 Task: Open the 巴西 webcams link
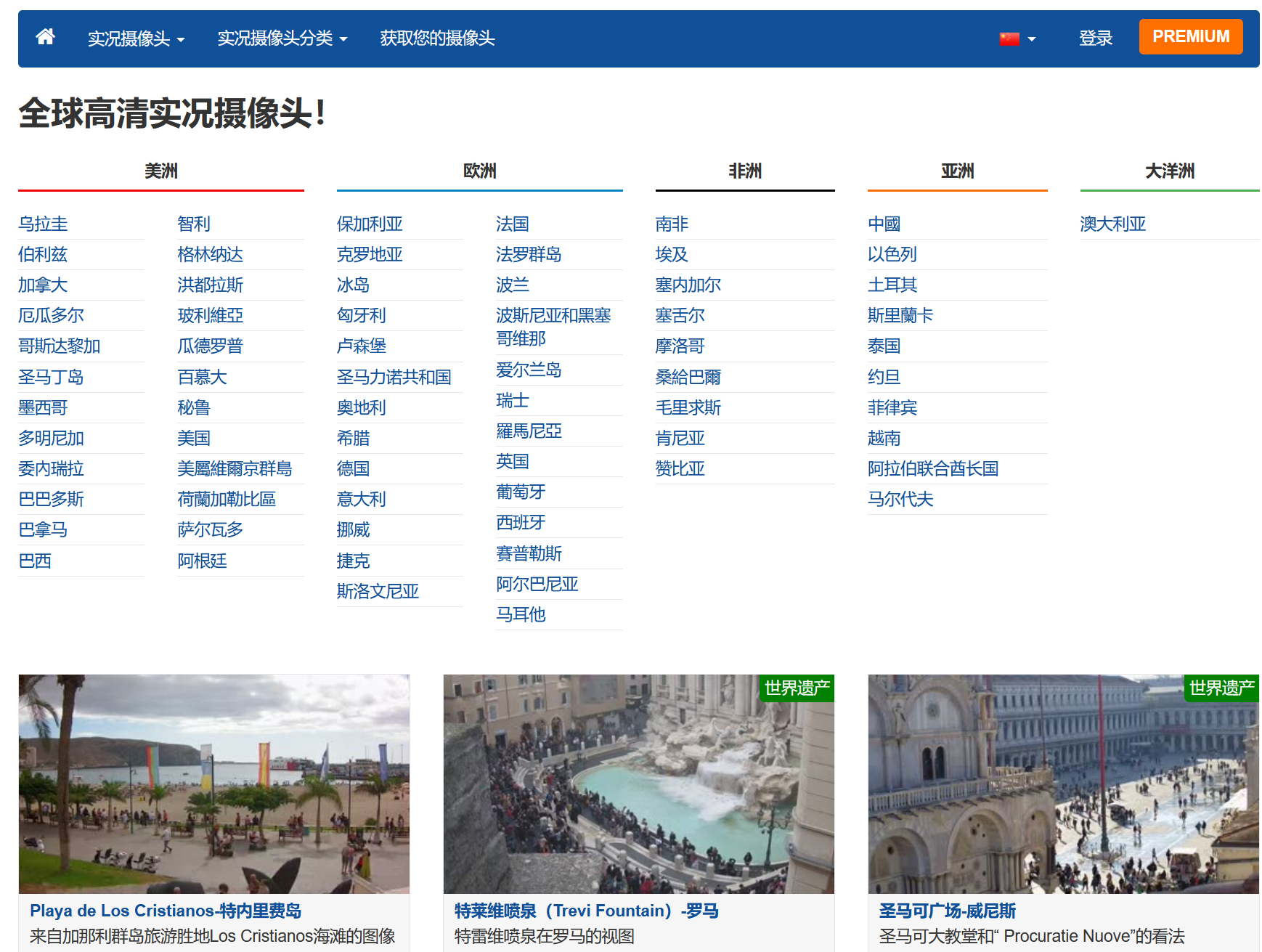point(34,561)
